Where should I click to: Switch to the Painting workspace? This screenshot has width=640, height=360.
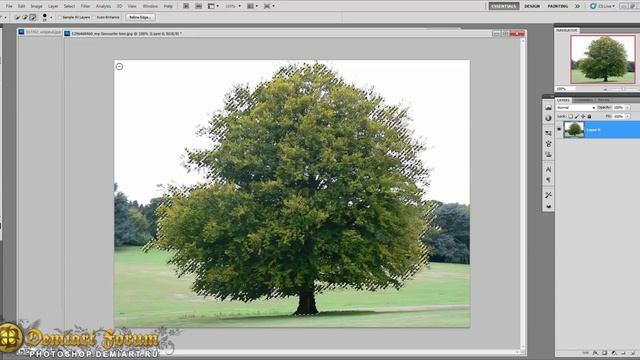coord(558,6)
